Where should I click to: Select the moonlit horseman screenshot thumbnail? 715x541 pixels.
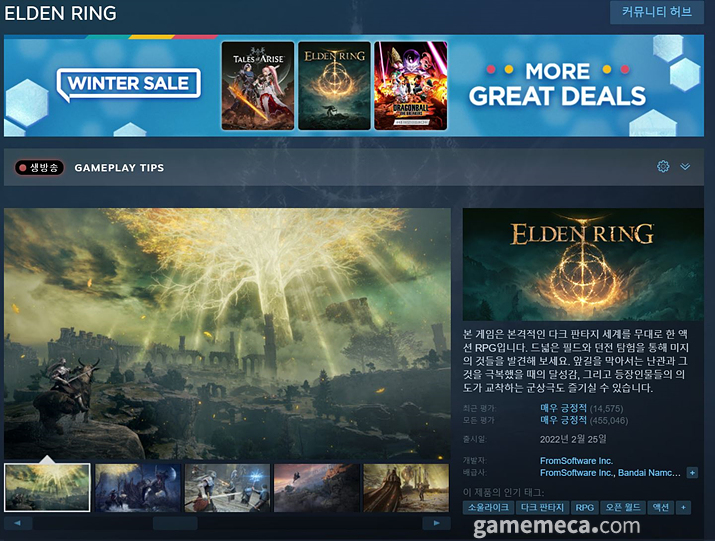[137, 488]
